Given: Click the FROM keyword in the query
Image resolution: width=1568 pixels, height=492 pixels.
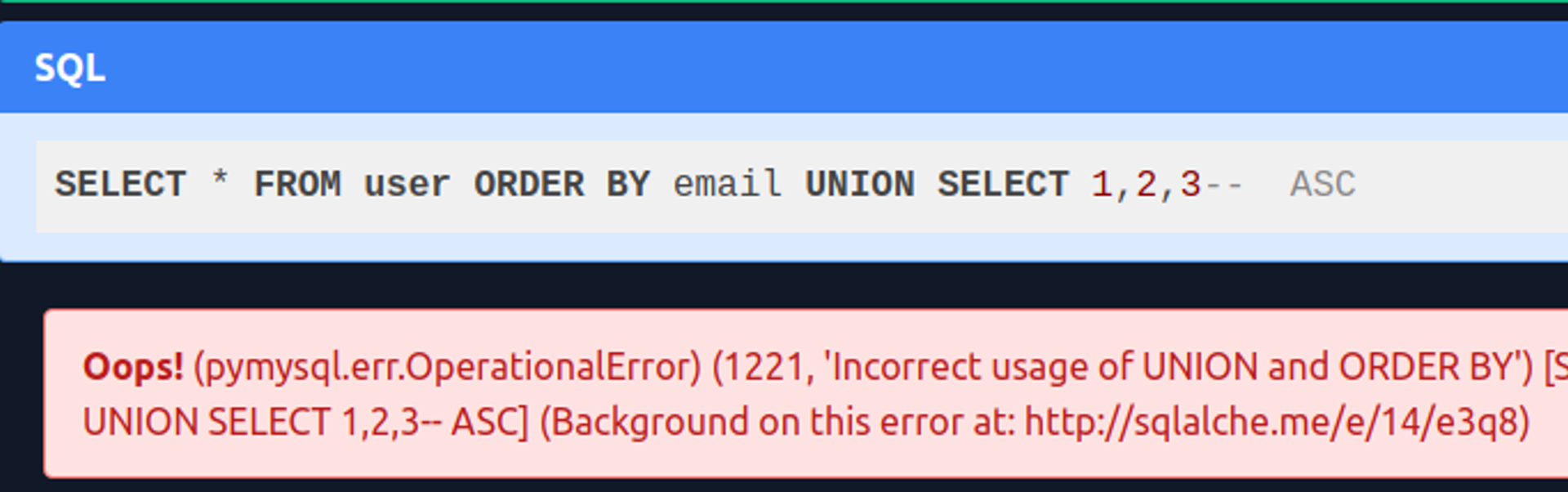Looking at the screenshot, I should click(297, 184).
